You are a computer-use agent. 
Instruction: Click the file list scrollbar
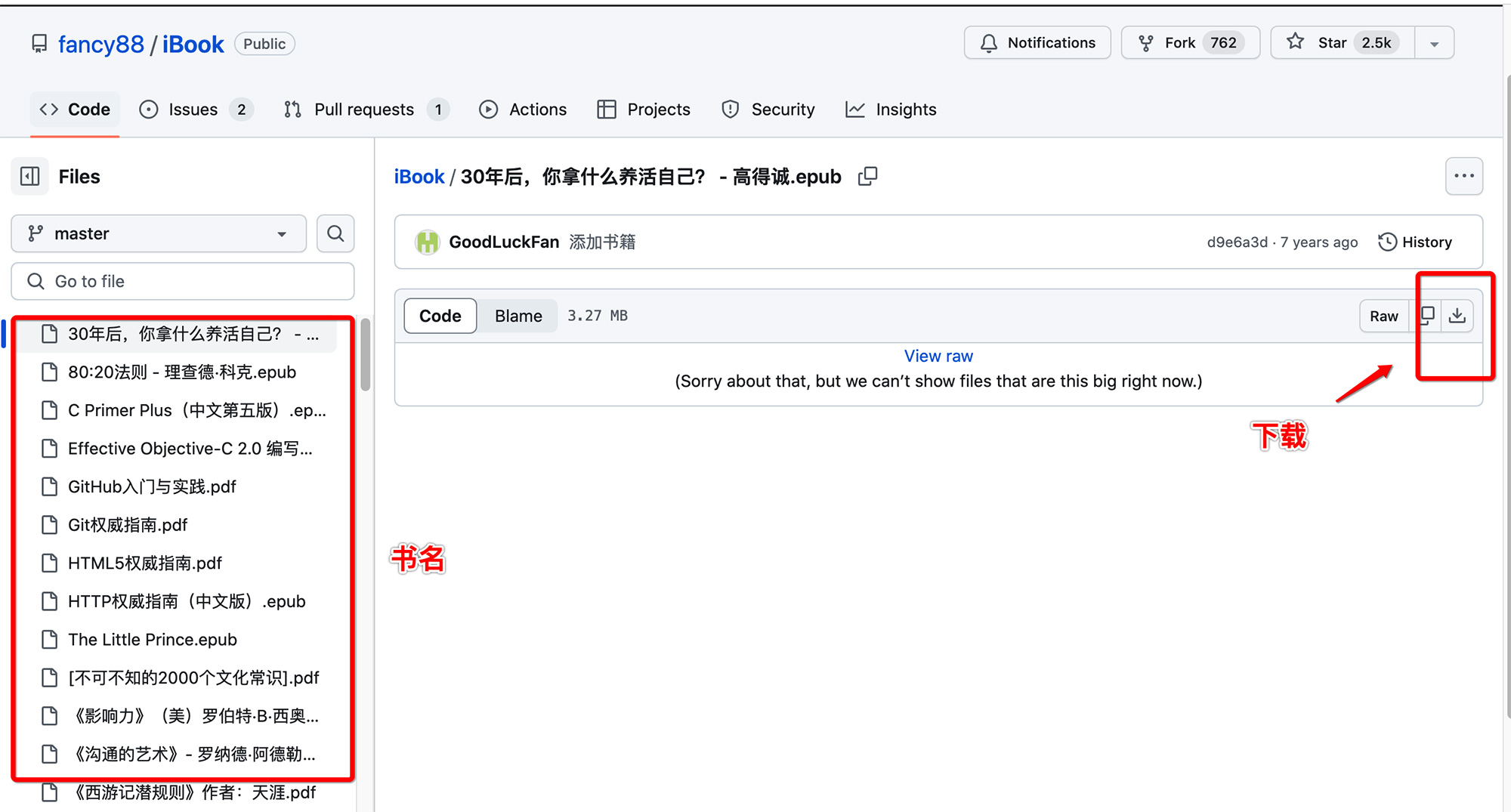pos(366,355)
